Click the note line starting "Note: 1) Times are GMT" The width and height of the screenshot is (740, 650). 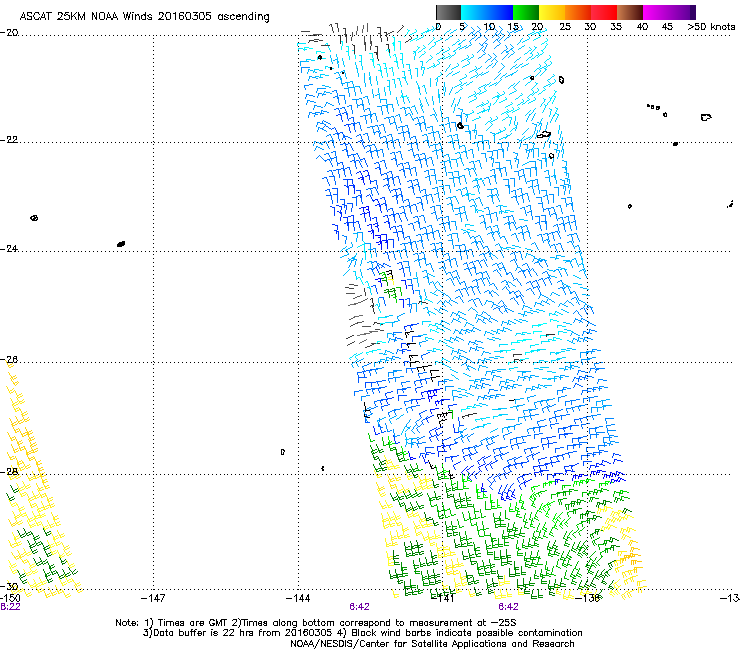(x=316, y=623)
